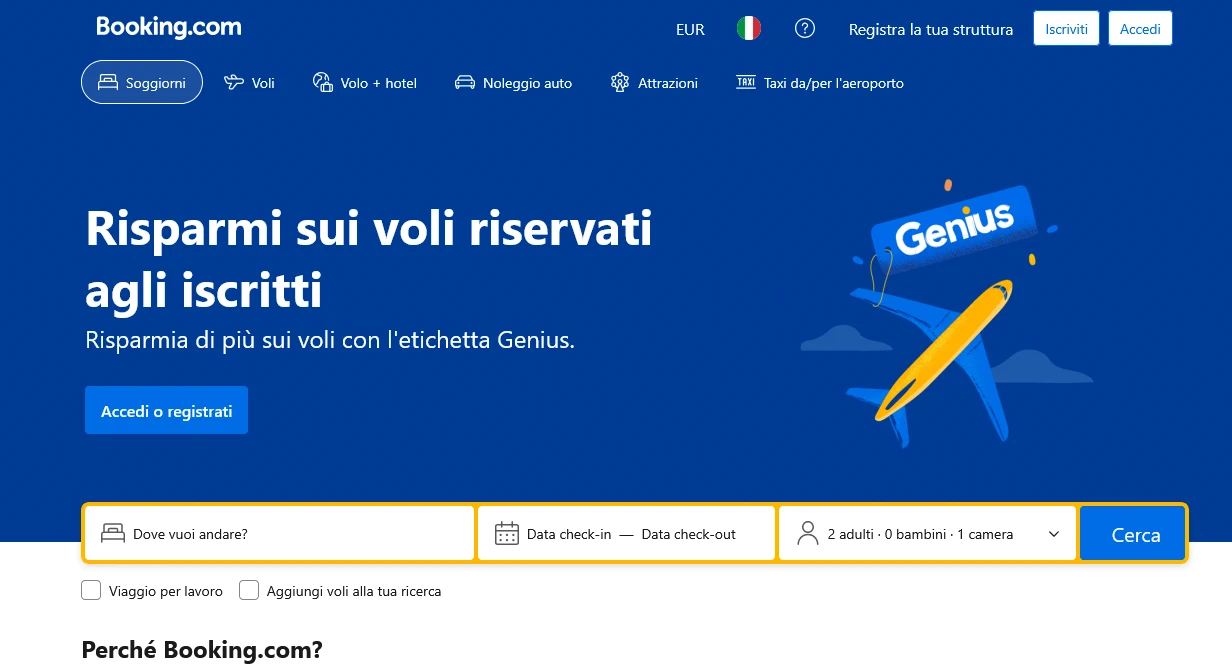The image size is (1232, 664).
Task: Click the Booking.com logo
Action: 169,28
